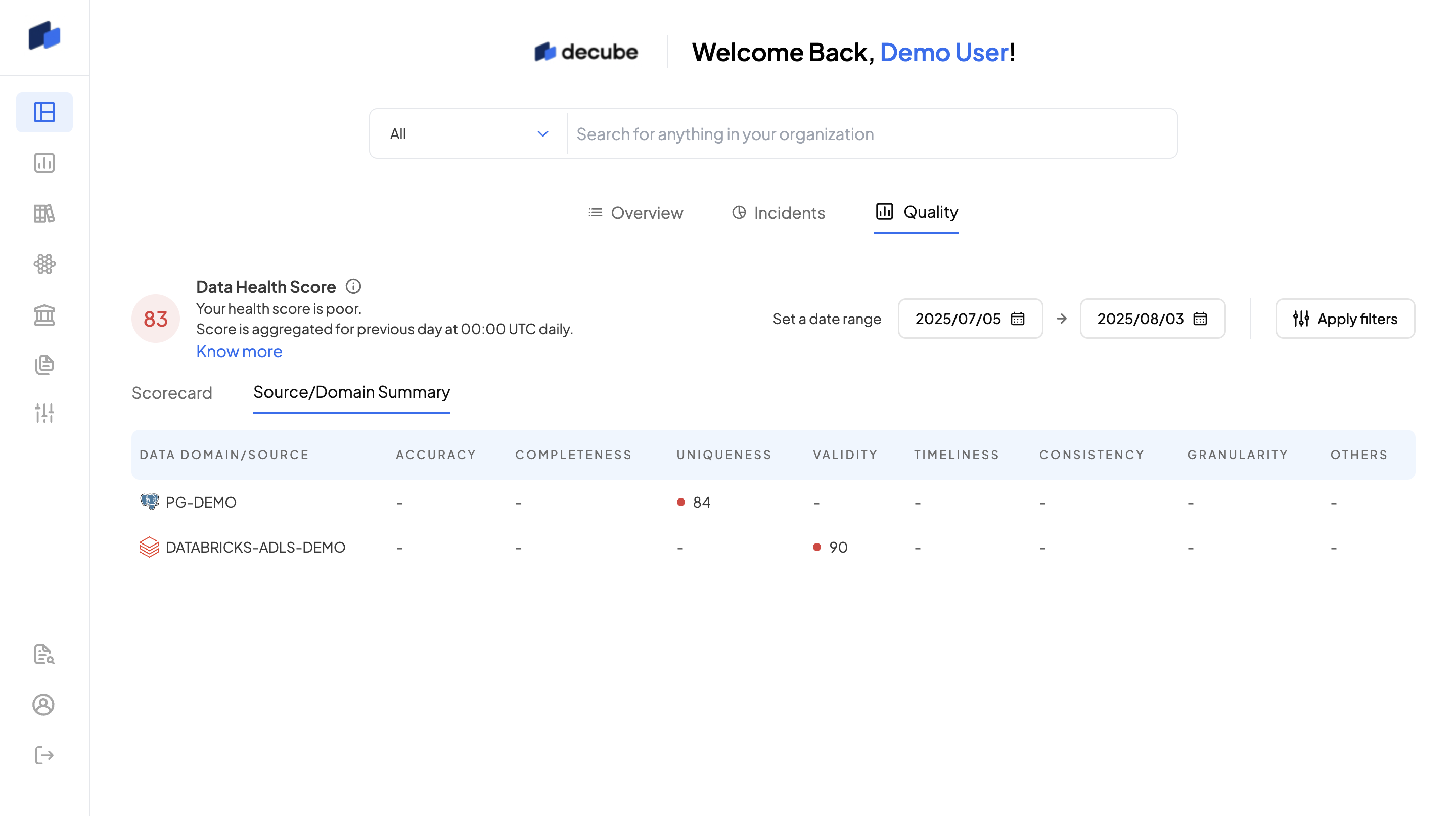Screen dimensions: 1456x816
Task: Click the document search sidebar icon
Action: coord(44,654)
